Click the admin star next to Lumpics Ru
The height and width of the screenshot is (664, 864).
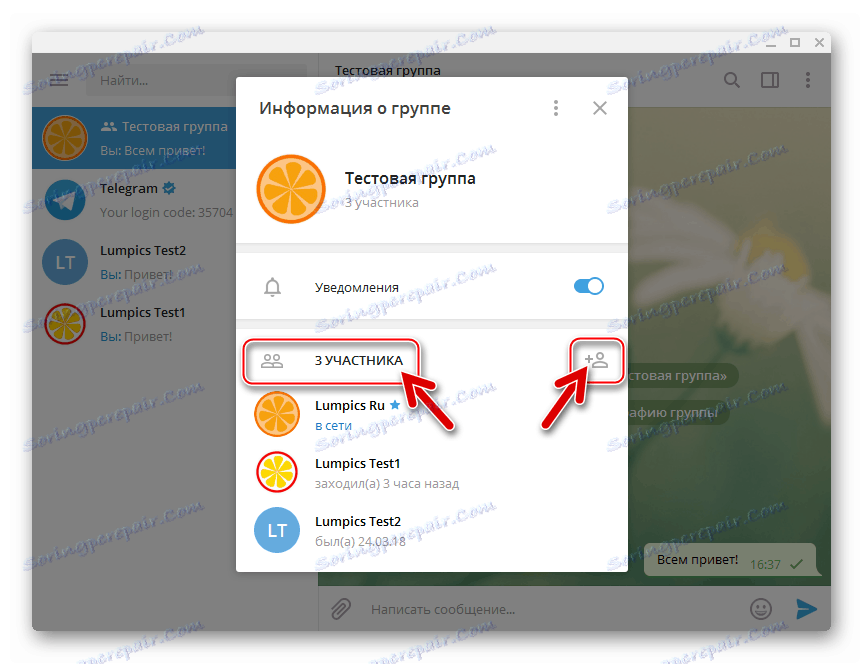(395, 405)
